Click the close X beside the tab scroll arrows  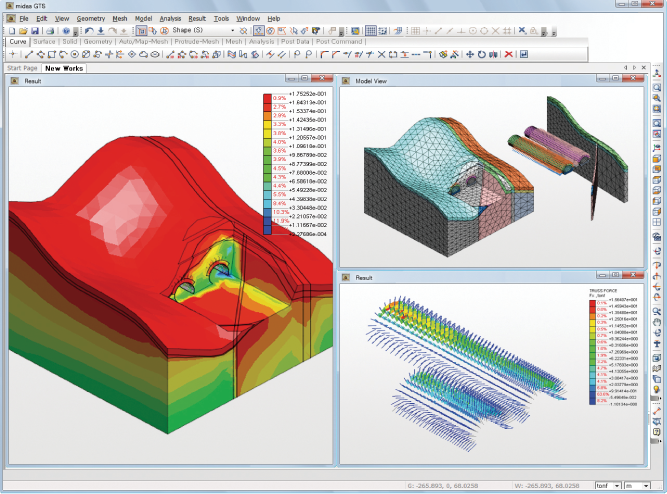tap(644, 68)
